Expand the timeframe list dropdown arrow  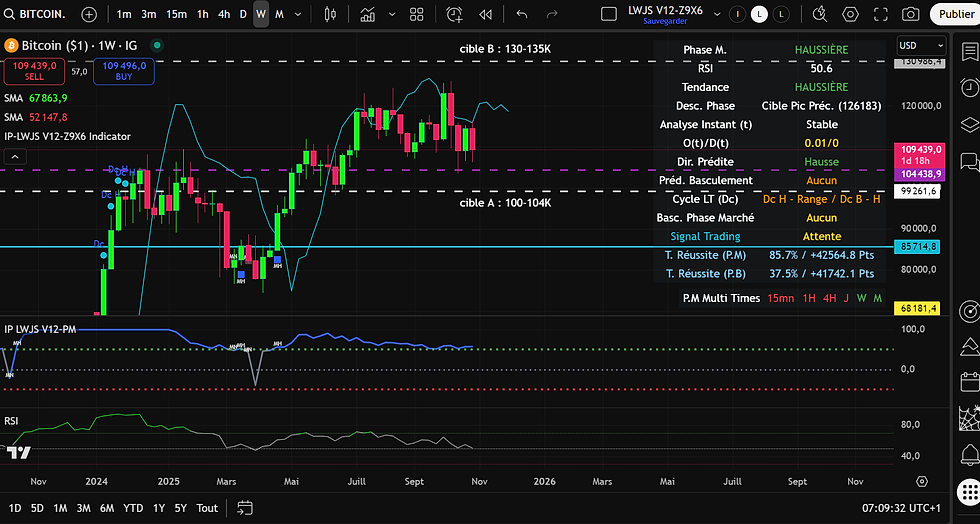[298, 14]
